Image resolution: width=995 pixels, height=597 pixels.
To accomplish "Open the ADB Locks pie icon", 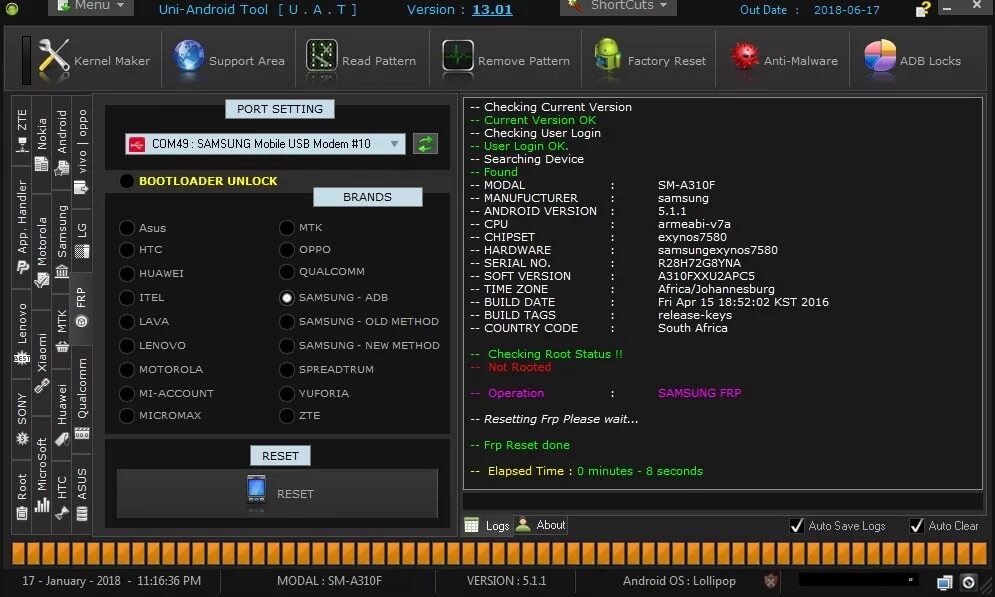I will [880, 57].
